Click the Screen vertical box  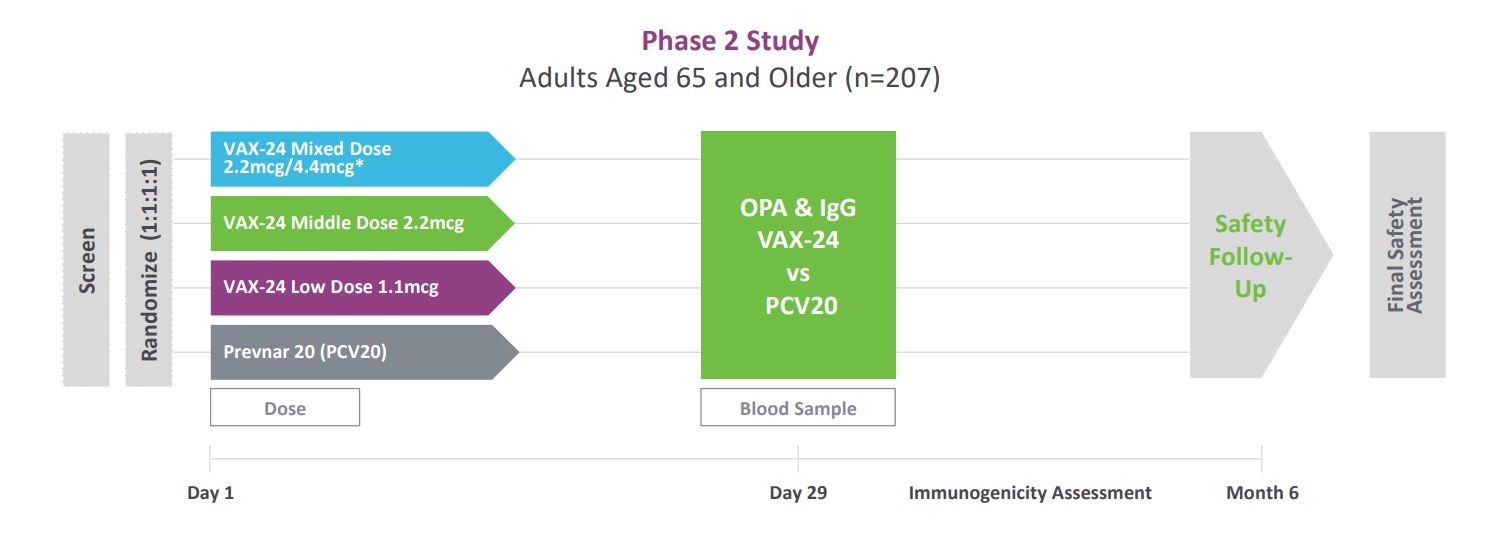[86, 259]
